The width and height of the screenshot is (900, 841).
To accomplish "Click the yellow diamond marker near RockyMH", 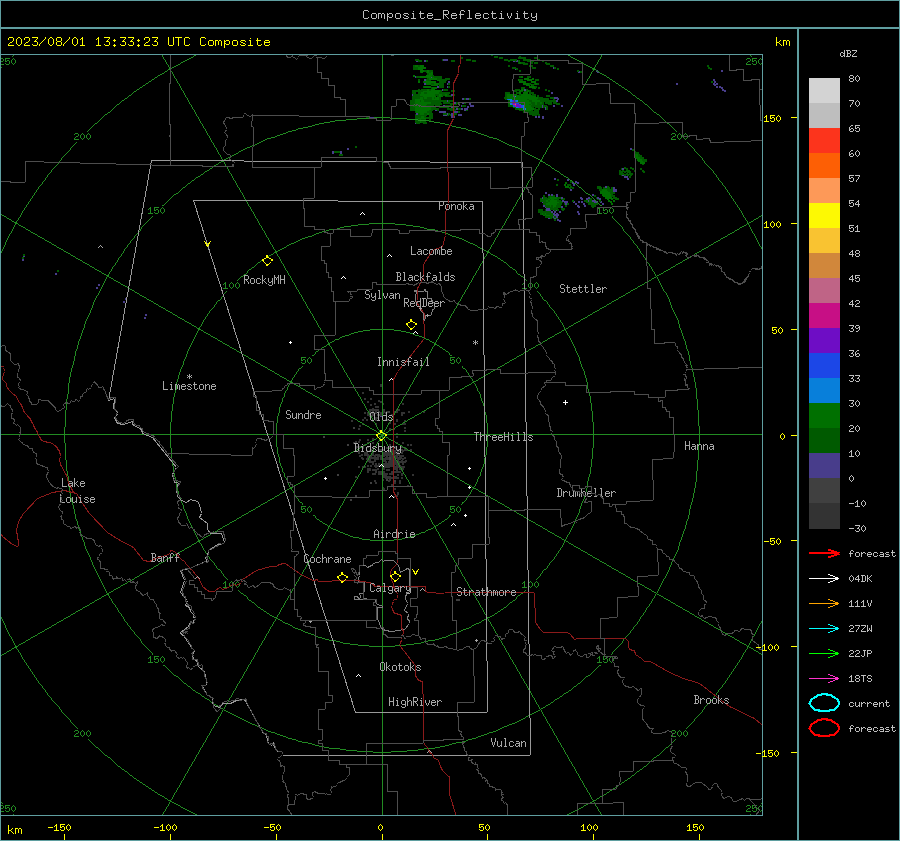I will click(267, 261).
